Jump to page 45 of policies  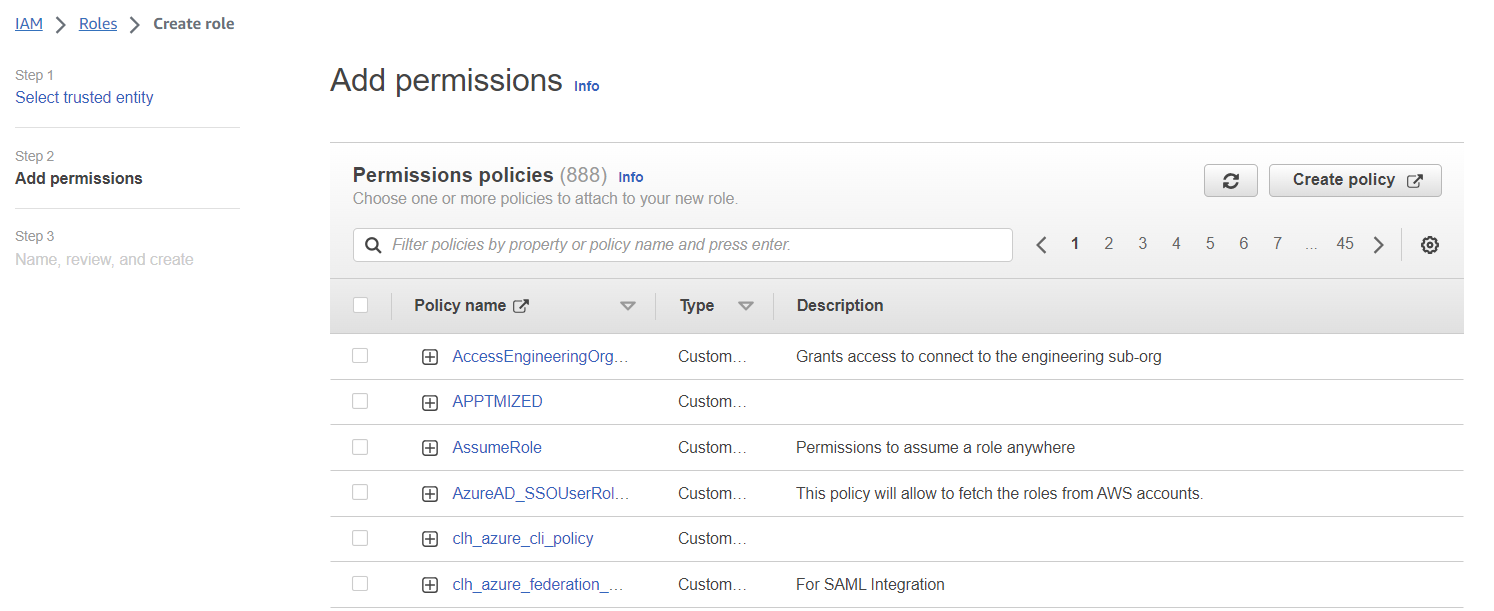(x=1344, y=244)
